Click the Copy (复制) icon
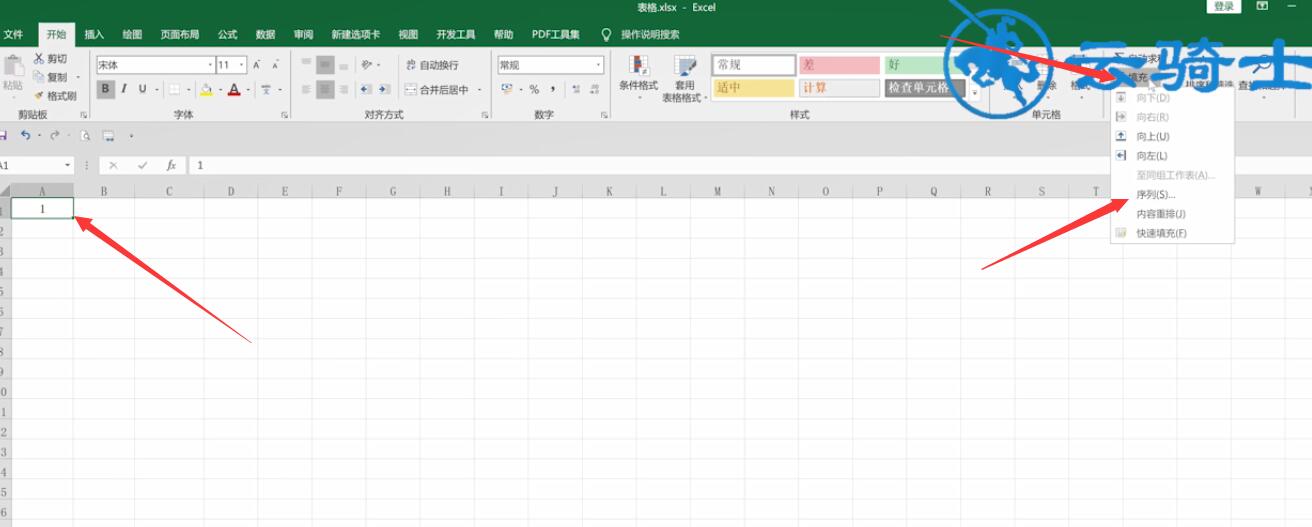This screenshot has height=527, width=1312. coord(39,77)
